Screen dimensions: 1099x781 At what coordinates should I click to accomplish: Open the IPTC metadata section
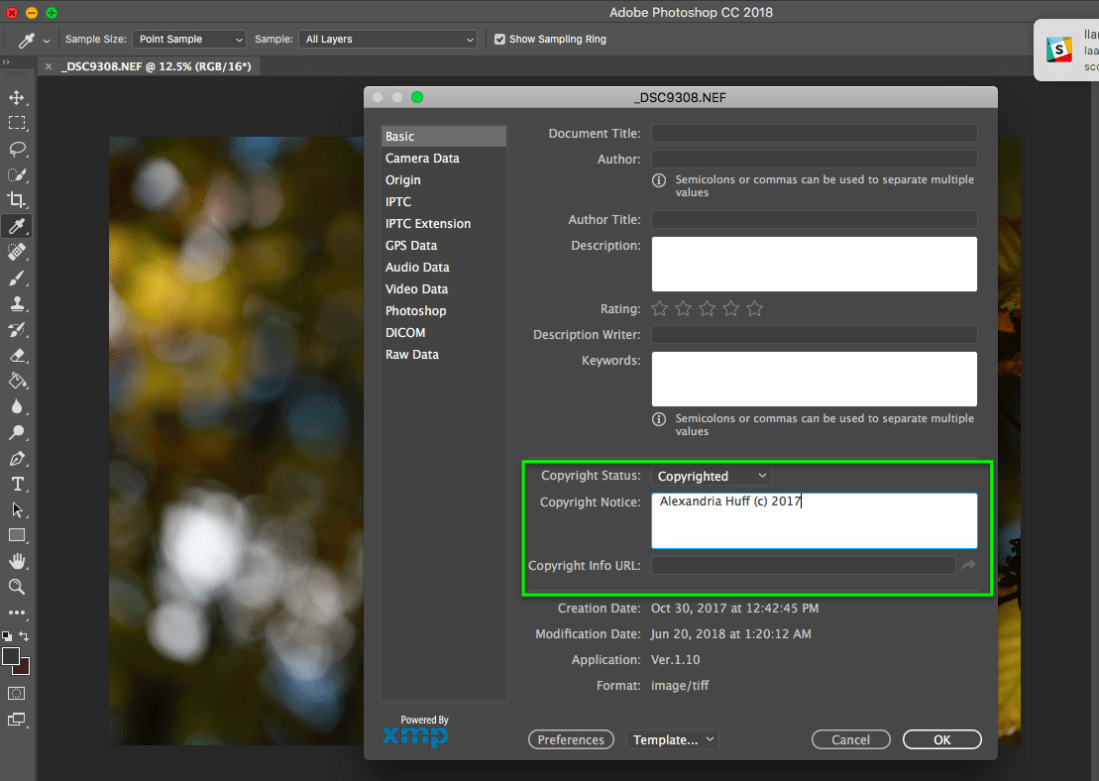pyautogui.click(x=398, y=201)
